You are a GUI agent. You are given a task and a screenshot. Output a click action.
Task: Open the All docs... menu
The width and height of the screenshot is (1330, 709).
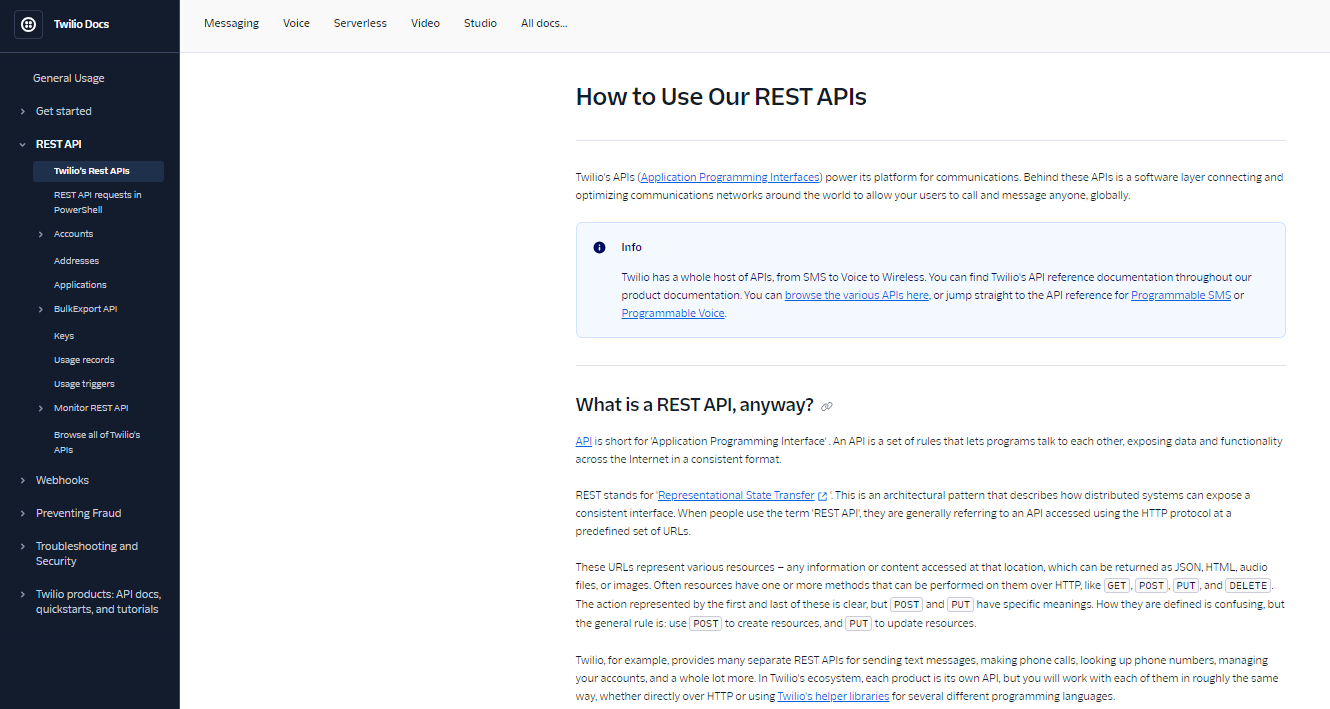[x=544, y=22]
